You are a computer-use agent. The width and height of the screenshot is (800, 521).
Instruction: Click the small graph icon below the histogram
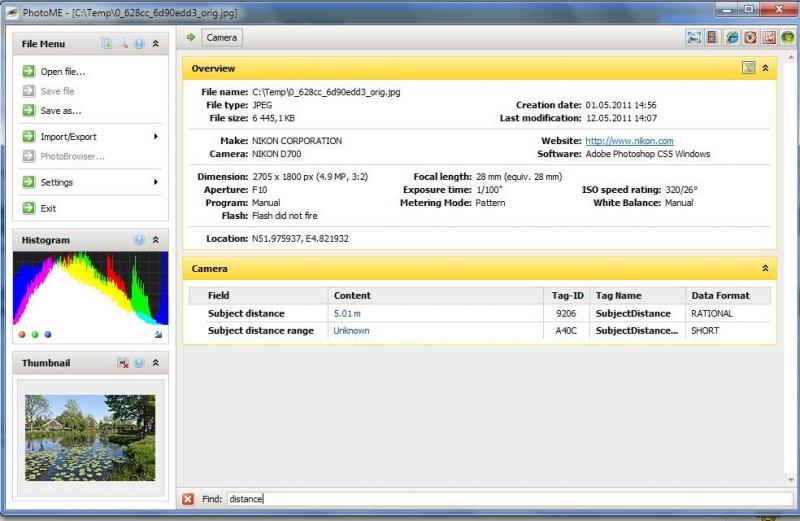pyautogui.click(x=158, y=335)
